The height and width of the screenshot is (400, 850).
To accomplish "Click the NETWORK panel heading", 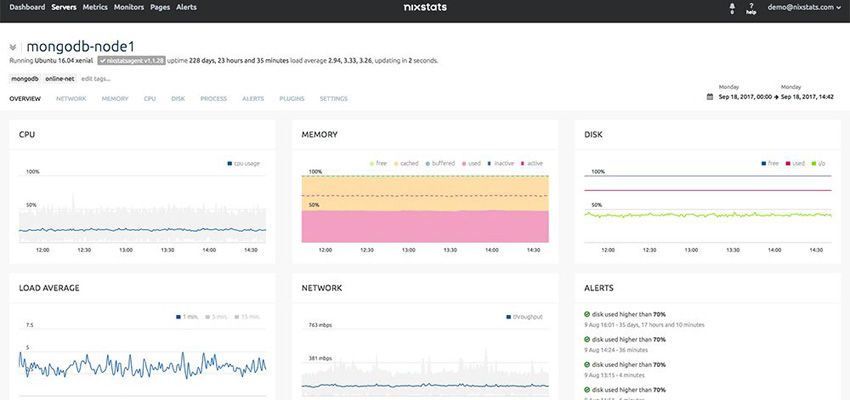I will [321, 288].
